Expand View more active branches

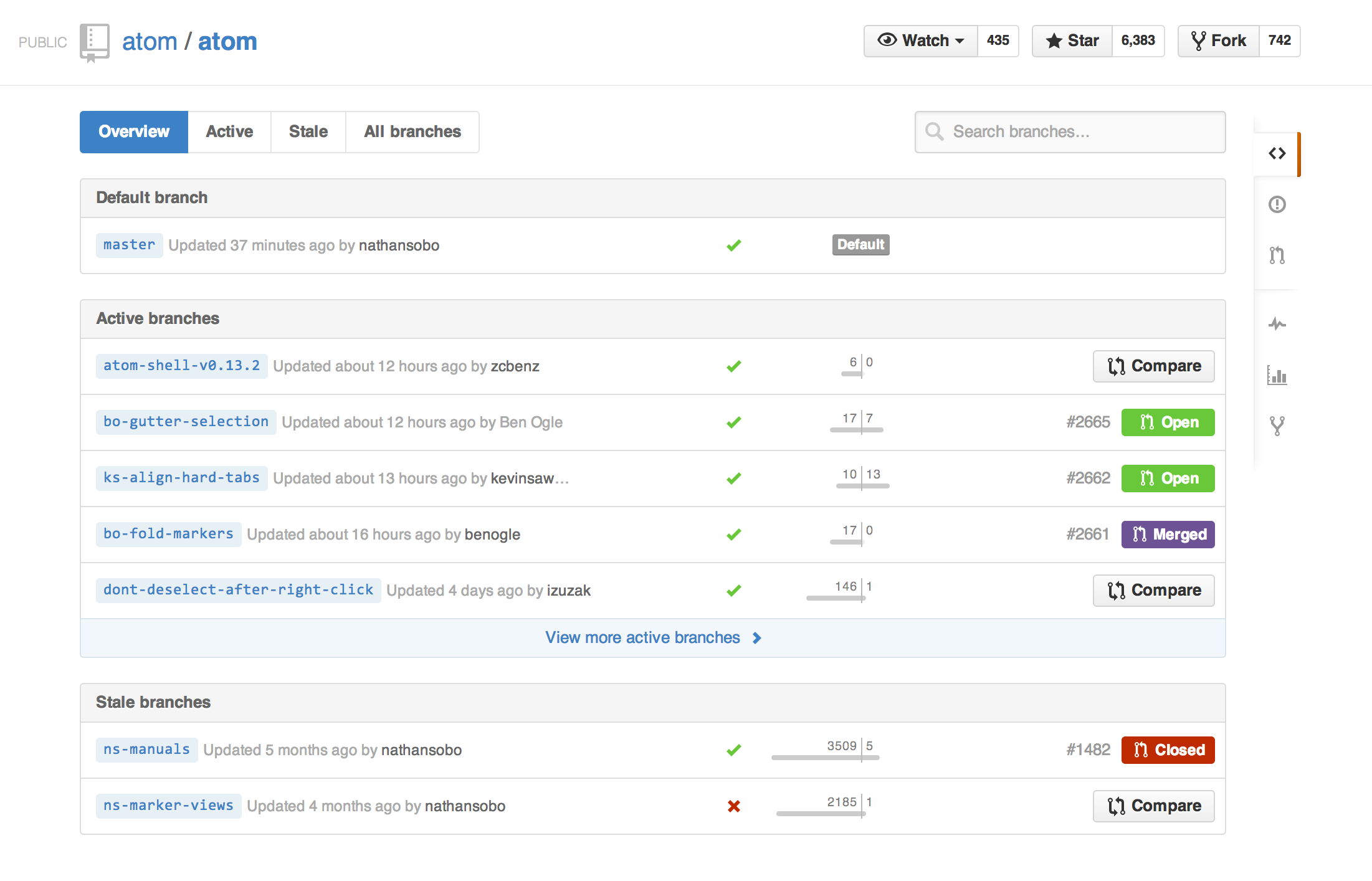653,638
